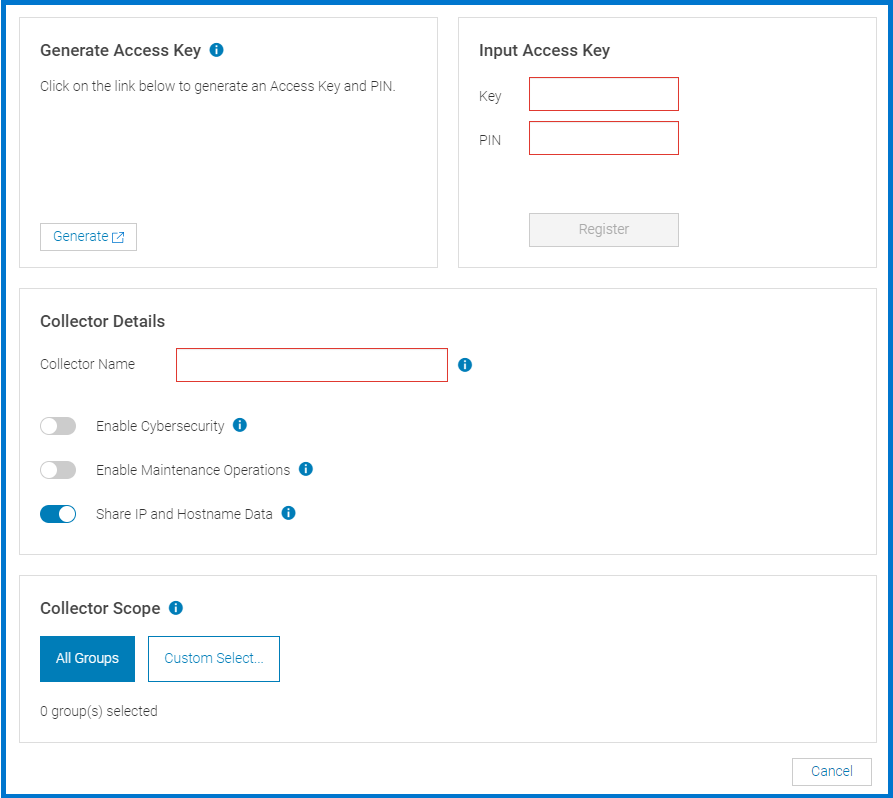Click Cancel to dismiss the form
The image size is (893, 798).
(x=831, y=771)
